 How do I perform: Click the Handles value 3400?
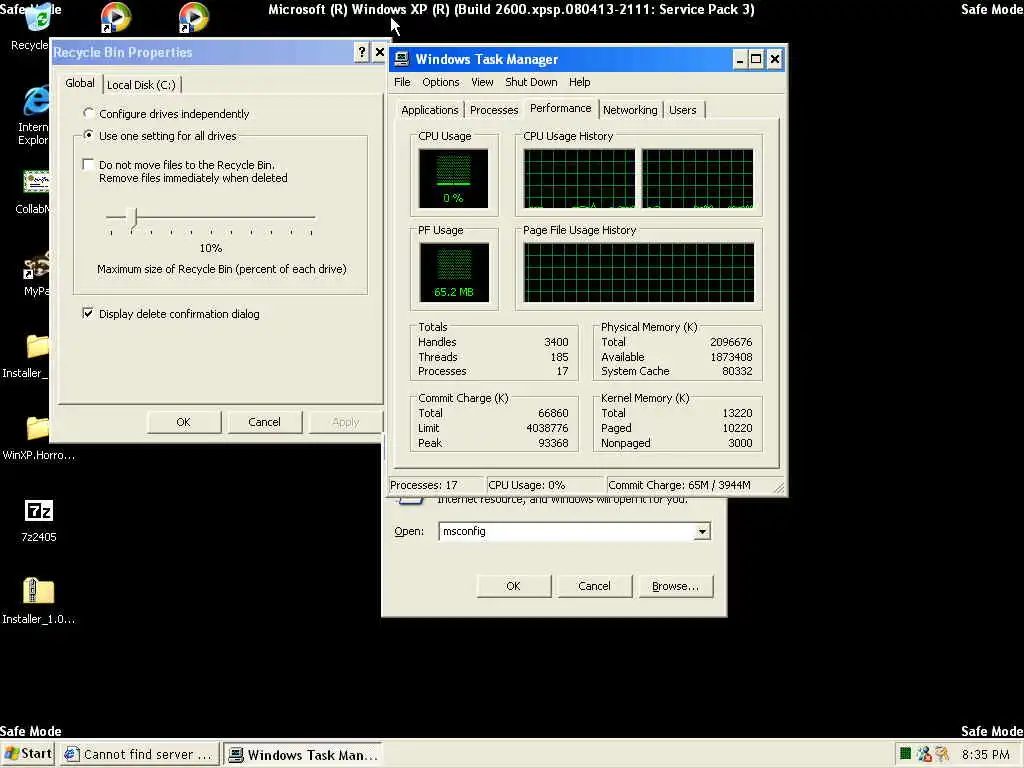556,342
